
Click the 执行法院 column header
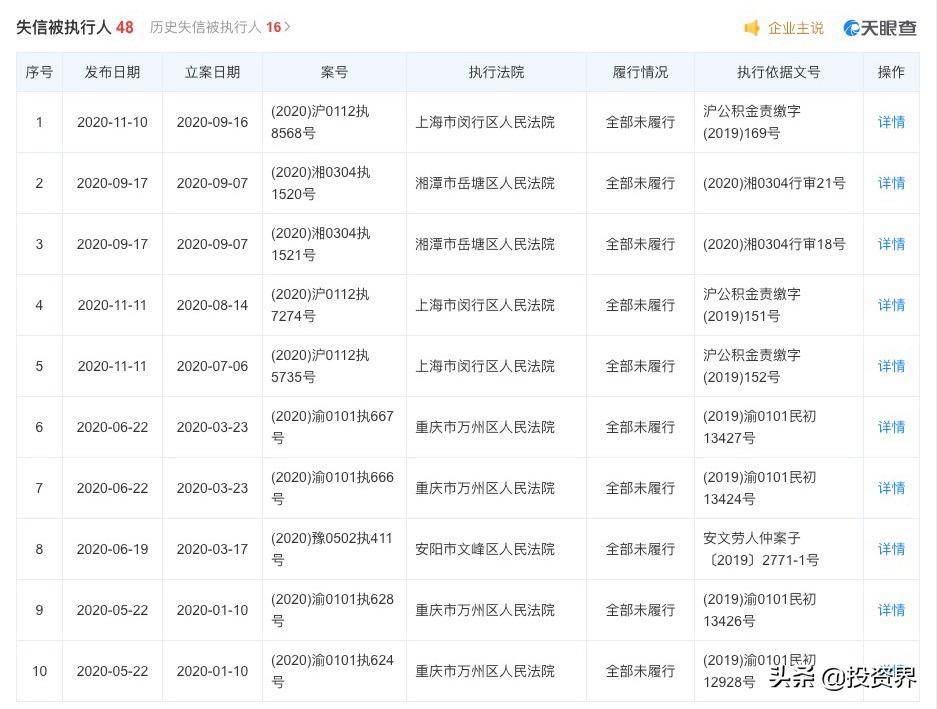(x=496, y=72)
